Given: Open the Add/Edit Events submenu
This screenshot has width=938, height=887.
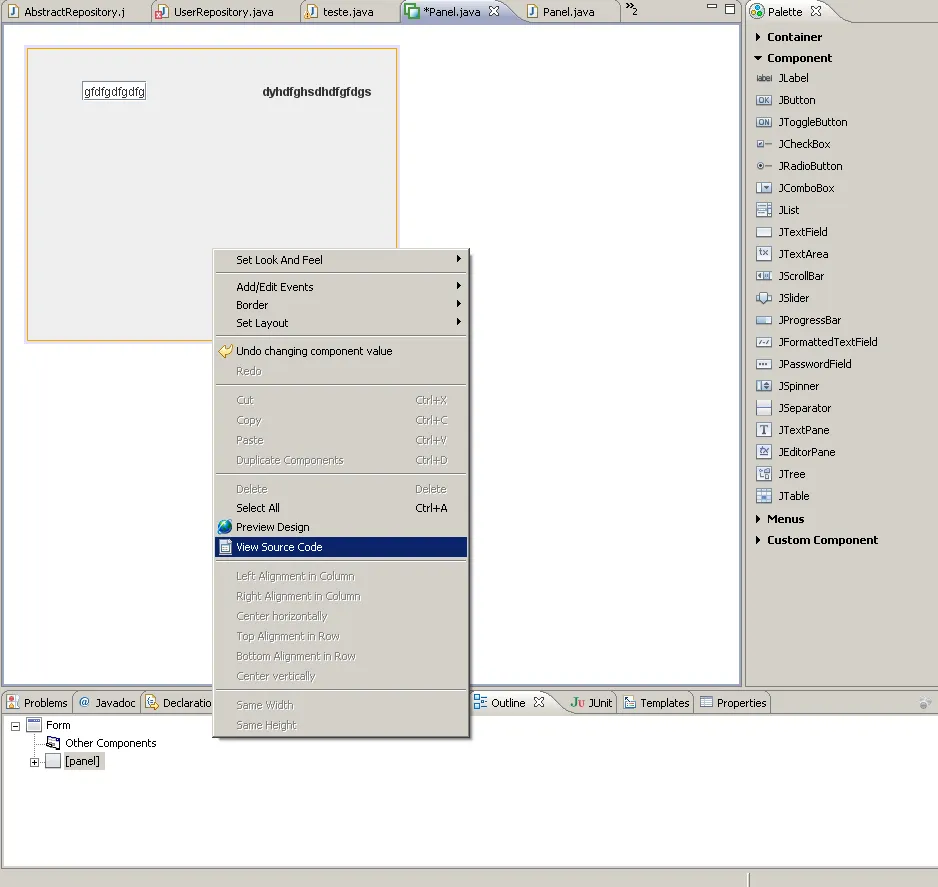Looking at the screenshot, I should [x=341, y=287].
